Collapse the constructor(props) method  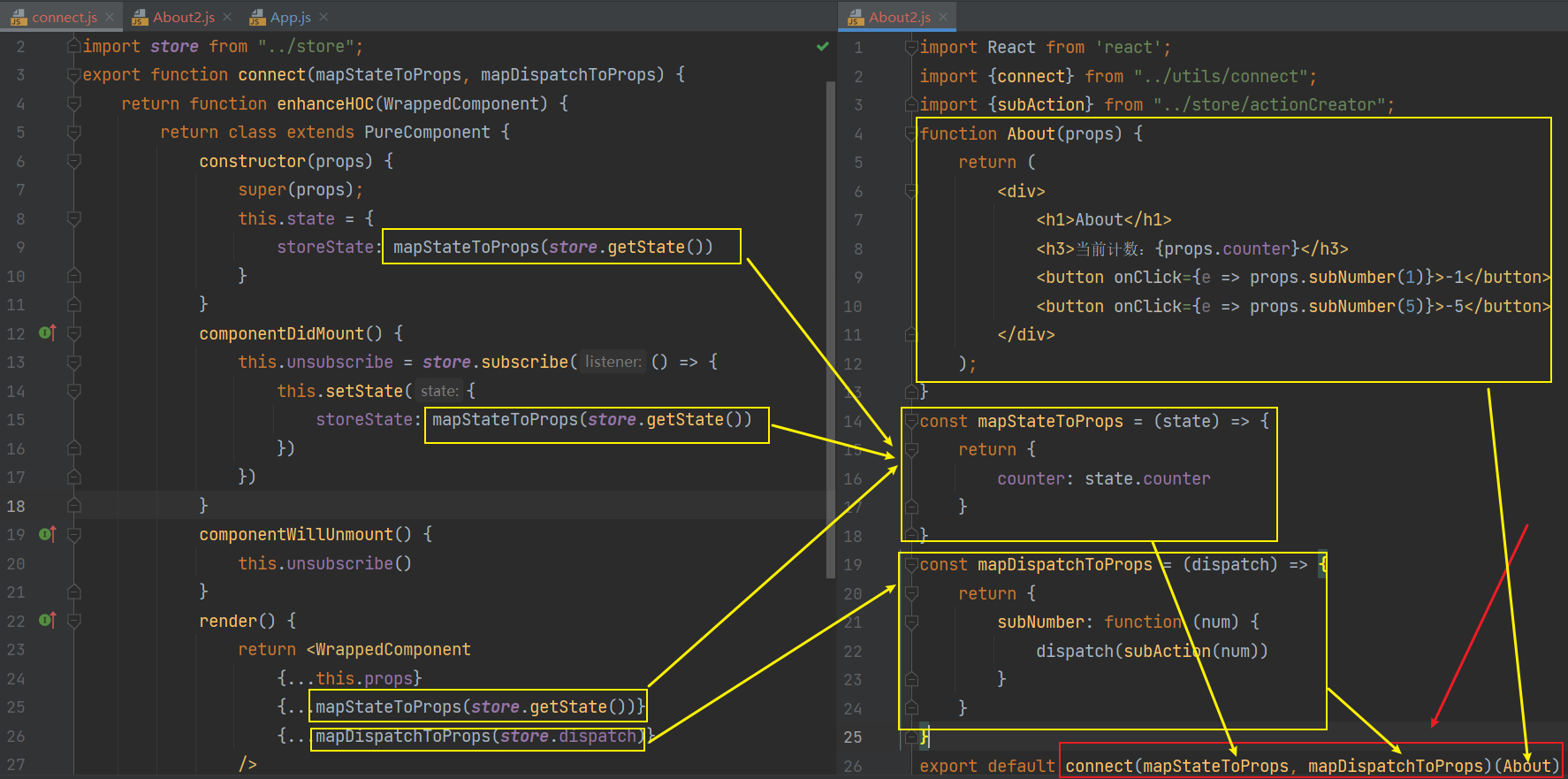pyautogui.click(x=74, y=161)
